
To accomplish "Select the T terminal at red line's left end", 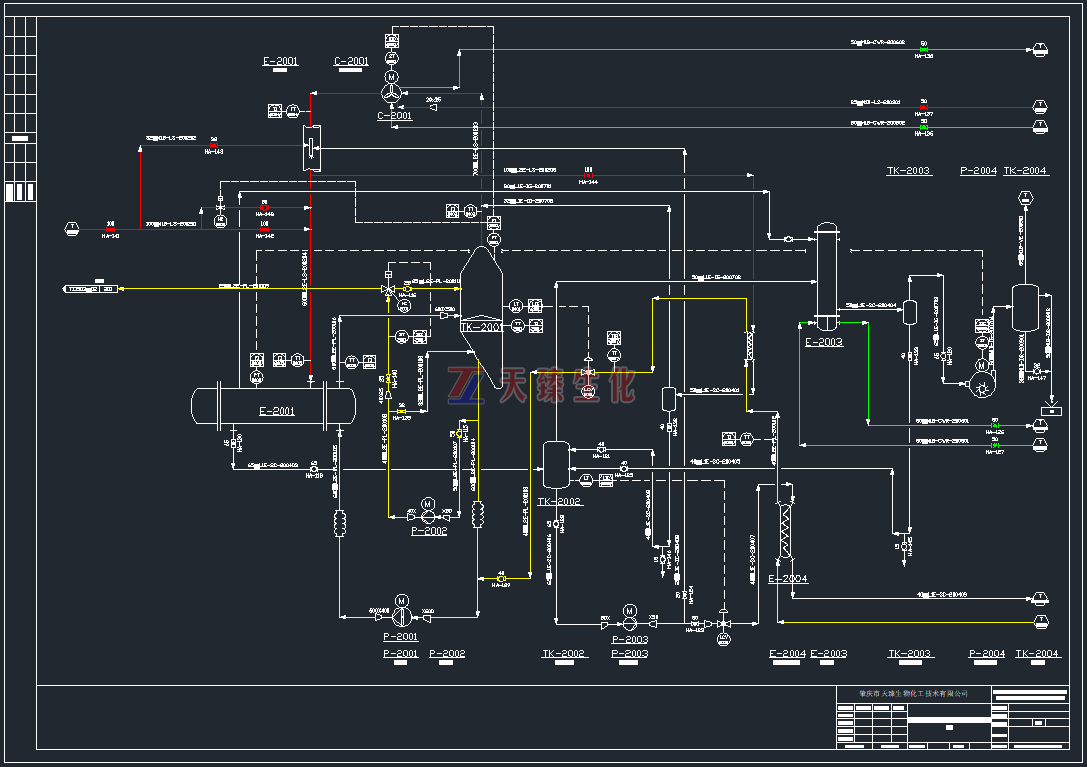I will (72, 227).
